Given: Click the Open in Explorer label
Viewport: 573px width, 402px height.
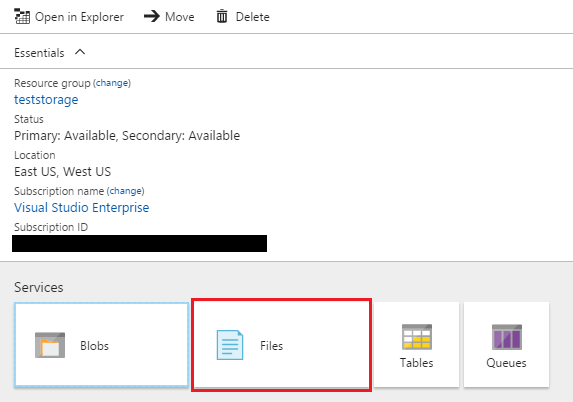Looking at the screenshot, I should coord(79,17).
